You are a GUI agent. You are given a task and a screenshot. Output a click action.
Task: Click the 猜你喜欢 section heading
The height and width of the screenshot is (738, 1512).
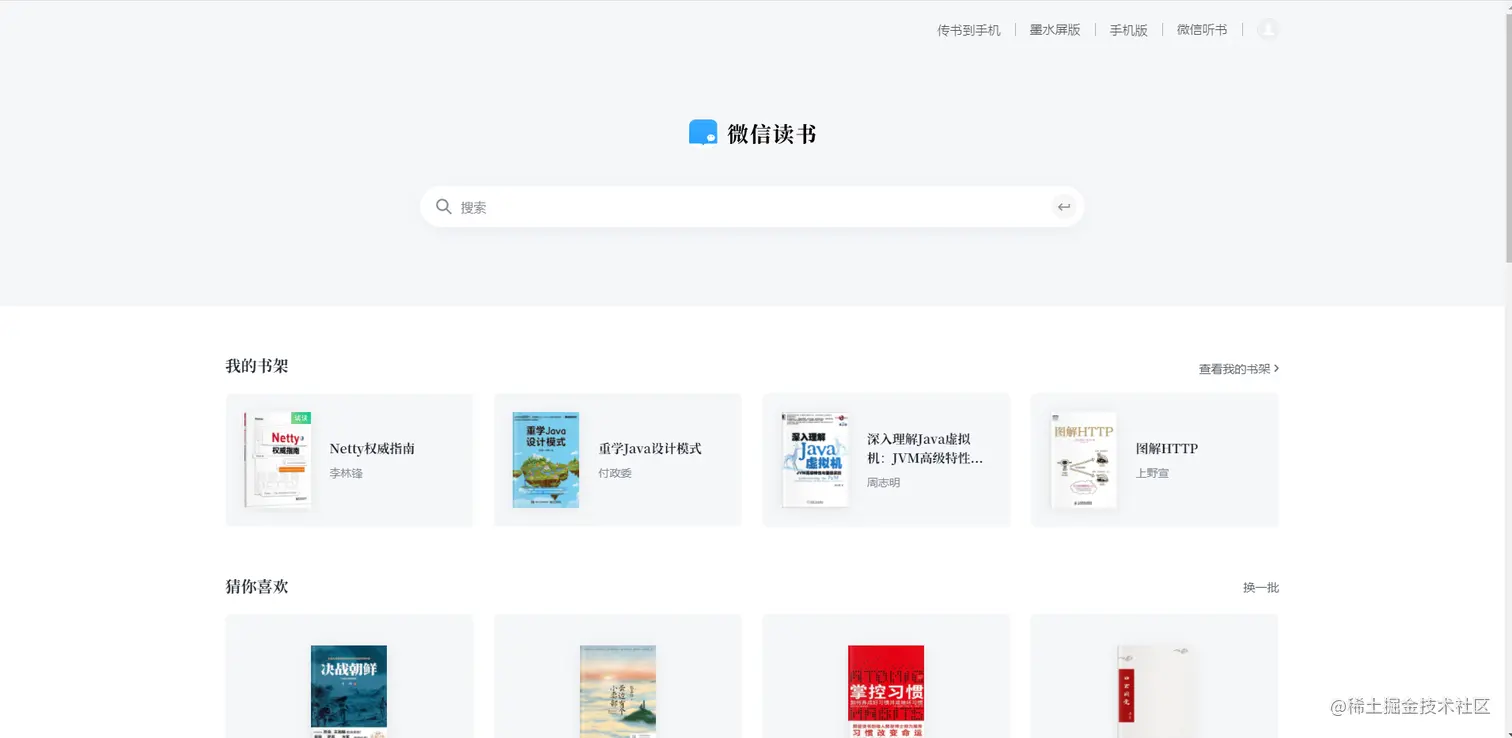(257, 586)
